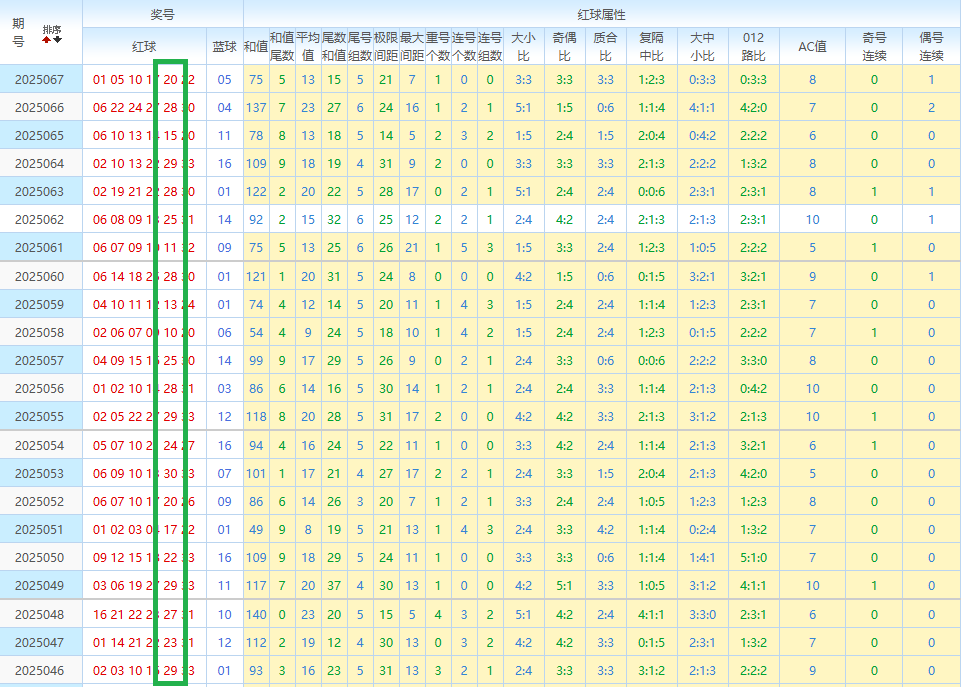Select period number 2025050
This screenshot has width=961, height=687.
[39, 558]
